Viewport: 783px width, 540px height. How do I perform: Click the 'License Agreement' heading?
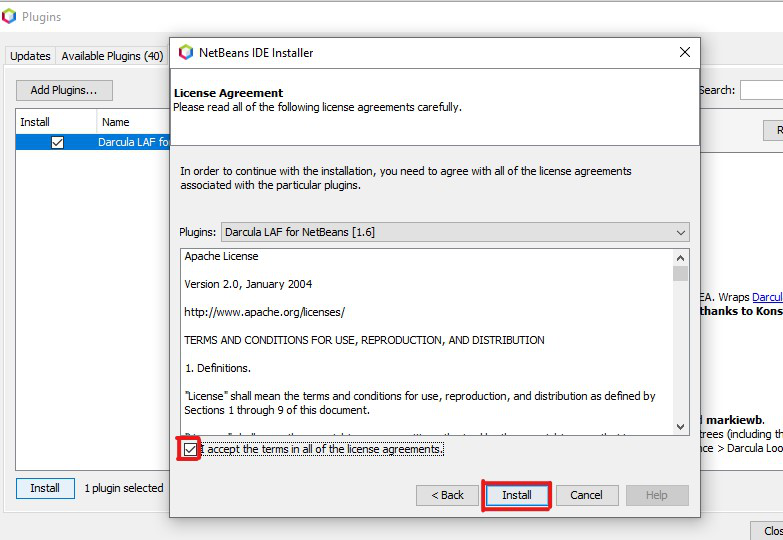pyautogui.click(x=228, y=93)
